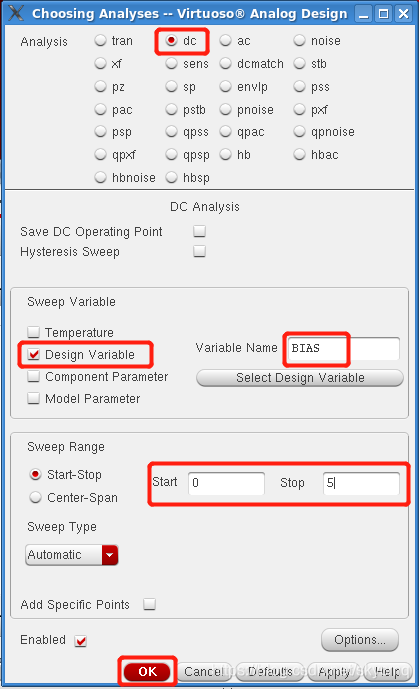Select the qpnoise analysis radio button
419x689 pixels.
[299, 131]
